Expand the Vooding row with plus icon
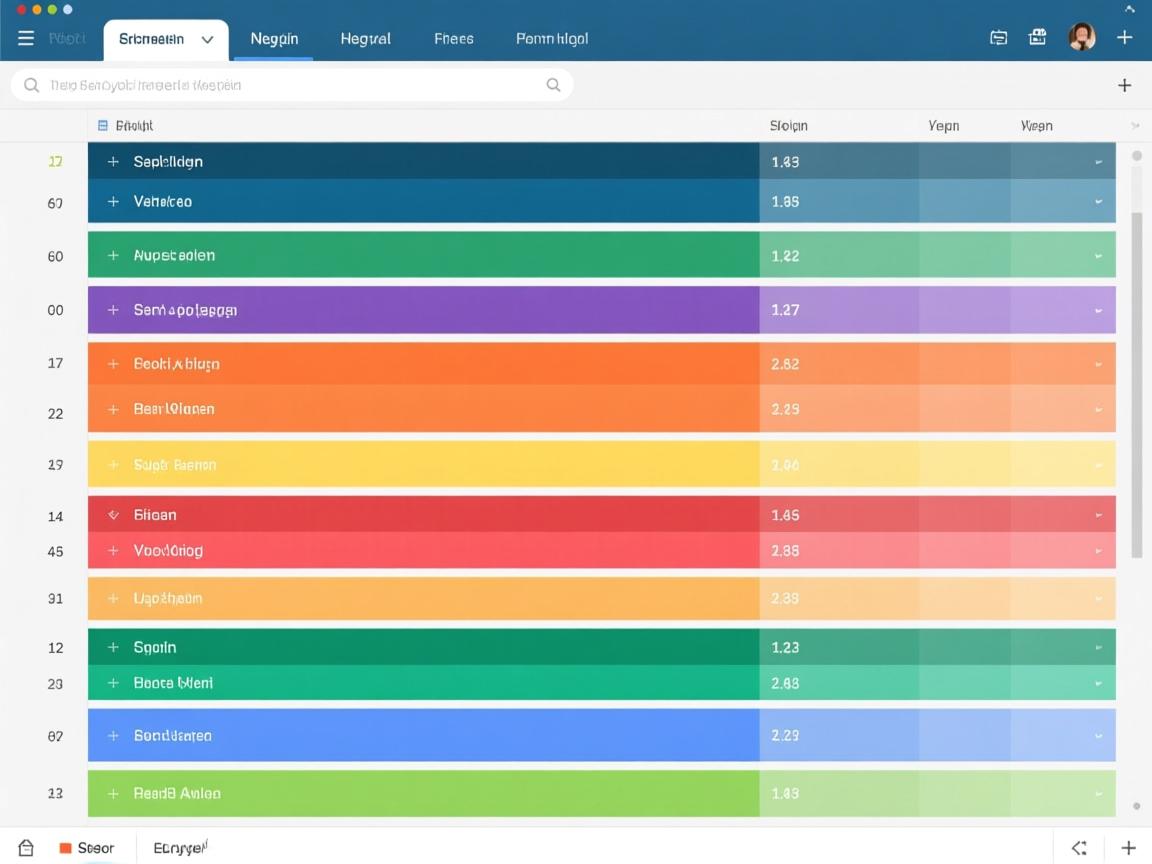The height and width of the screenshot is (864, 1152). [113, 551]
